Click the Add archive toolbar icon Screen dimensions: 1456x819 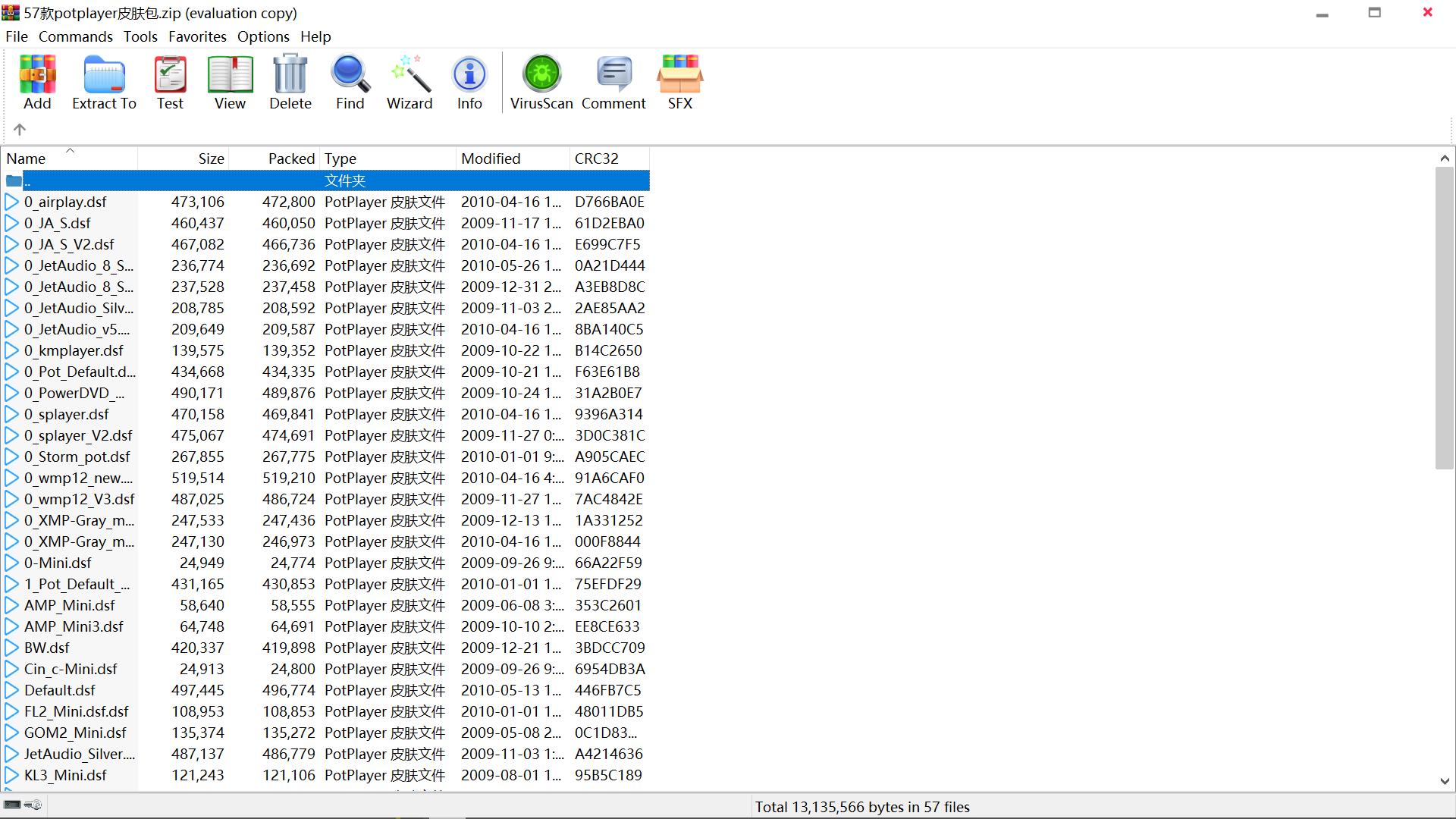(37, 82)
